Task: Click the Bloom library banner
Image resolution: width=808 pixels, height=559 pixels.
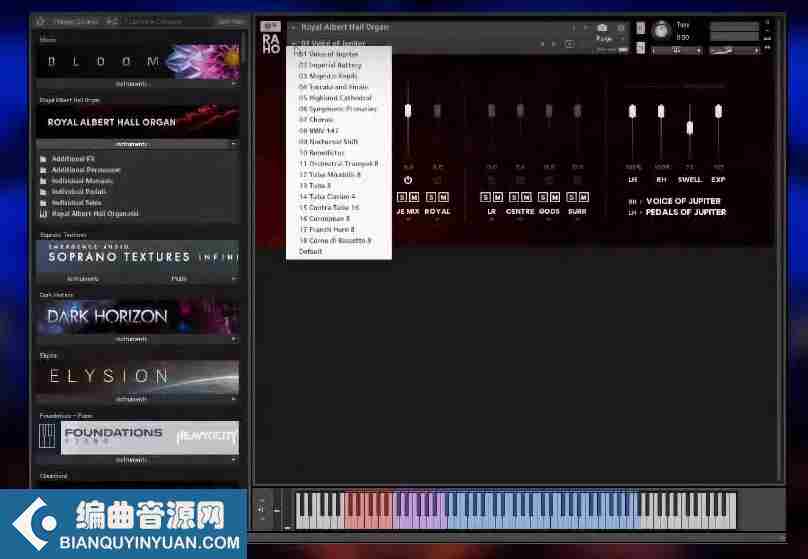Action: coord(138,61)
